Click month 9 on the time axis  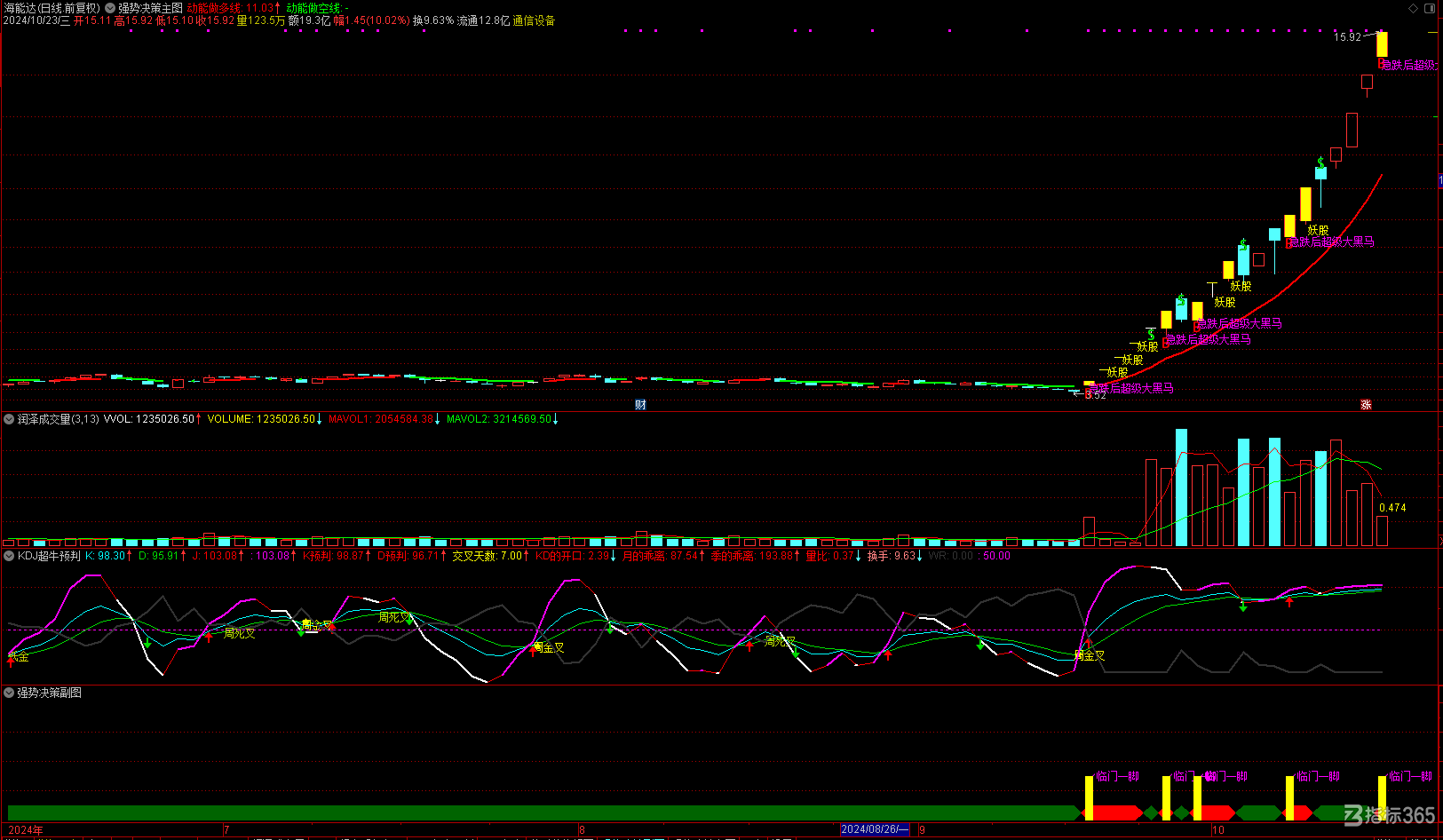[923, 830]
